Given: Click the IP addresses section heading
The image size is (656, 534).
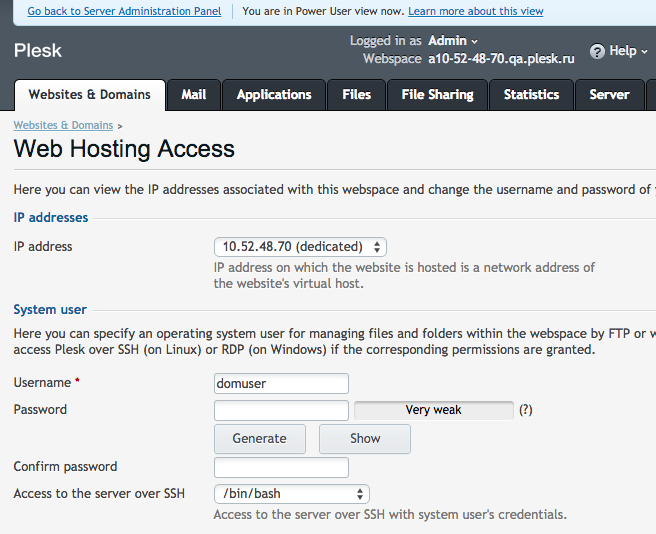Looking at the screenshot, I should pyautogui.click(x=51, y=218).
